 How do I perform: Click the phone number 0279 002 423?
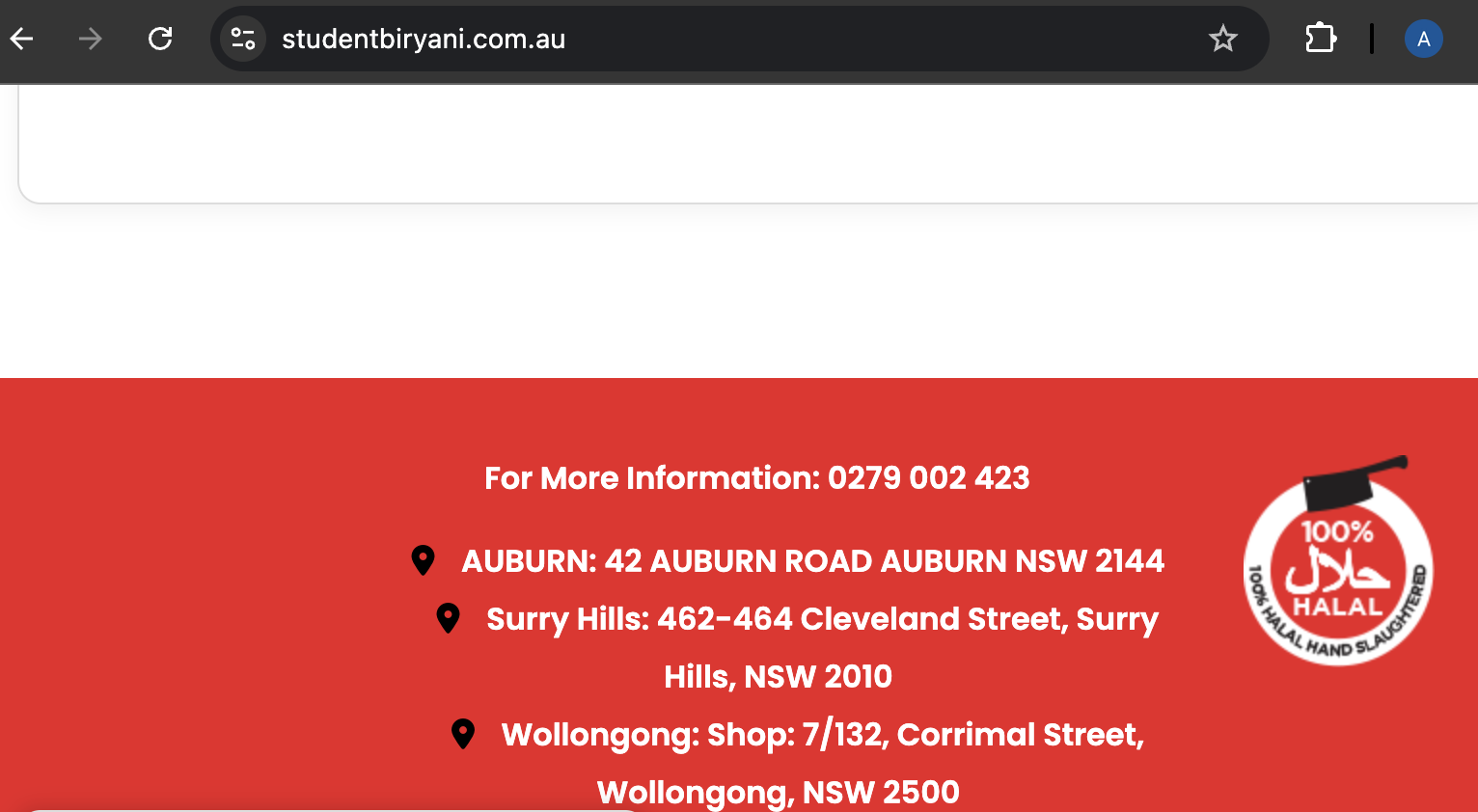click(x=928, y=477)
